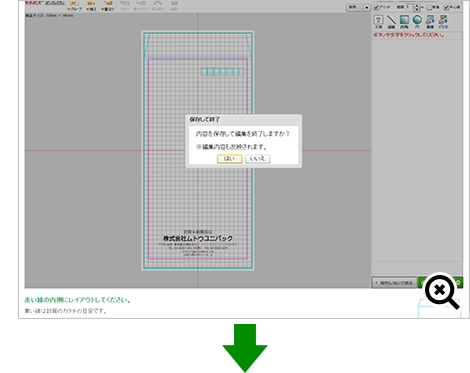Toggle the 吸着 snap checkbox

click(429, 7)
